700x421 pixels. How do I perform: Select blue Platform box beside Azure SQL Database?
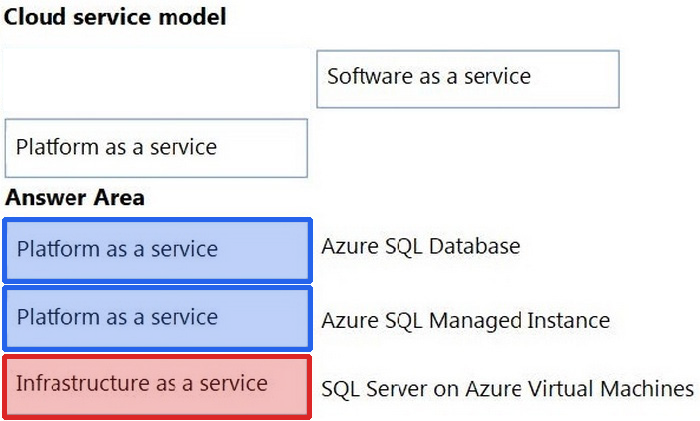pos(157,250)
